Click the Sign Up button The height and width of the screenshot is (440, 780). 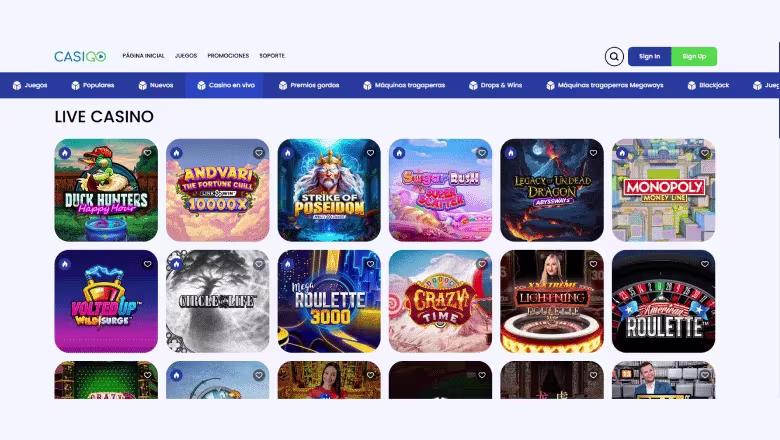[x=694, y=56]
